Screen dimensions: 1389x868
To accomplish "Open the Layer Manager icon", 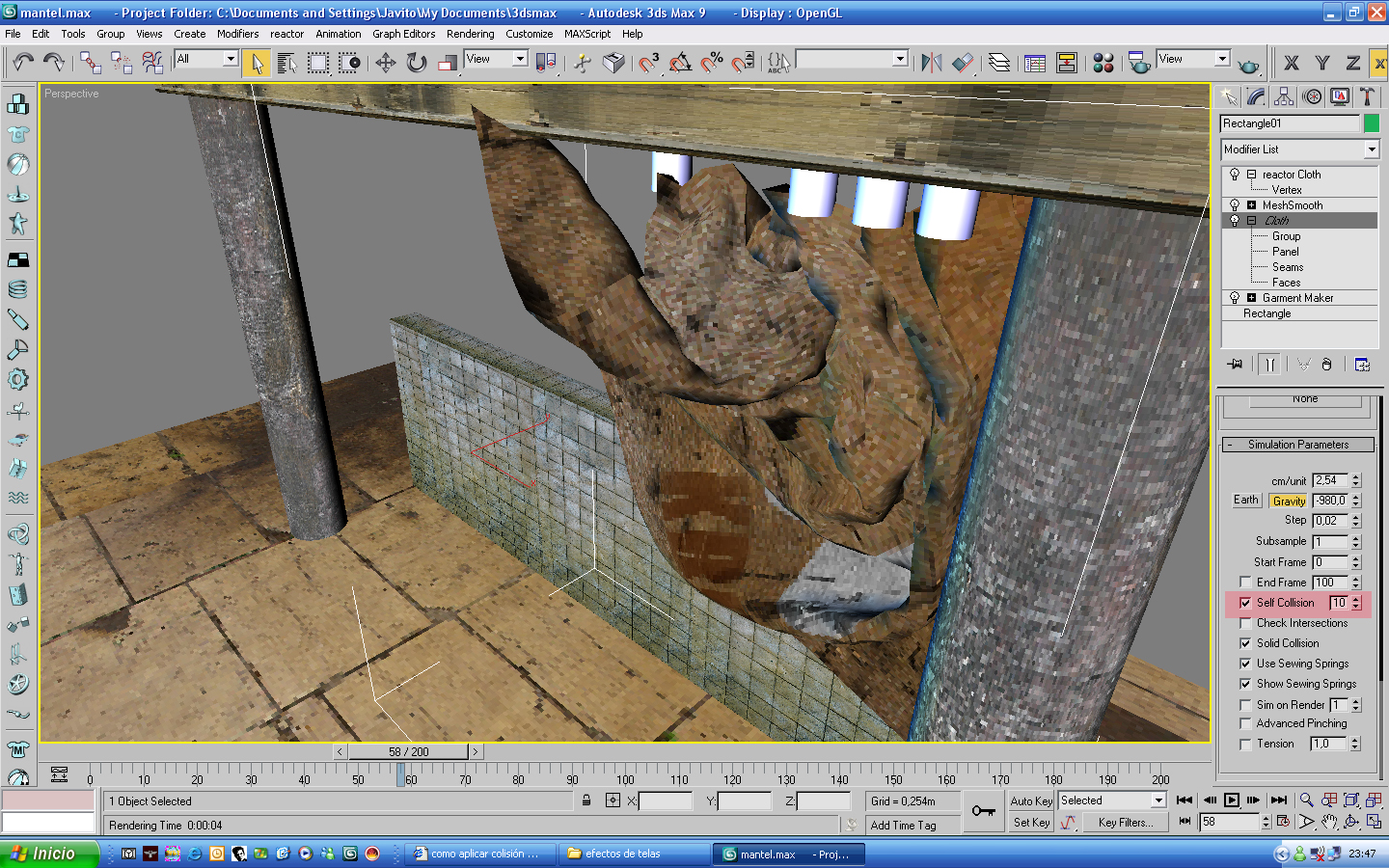I will tap(1000, 63).
